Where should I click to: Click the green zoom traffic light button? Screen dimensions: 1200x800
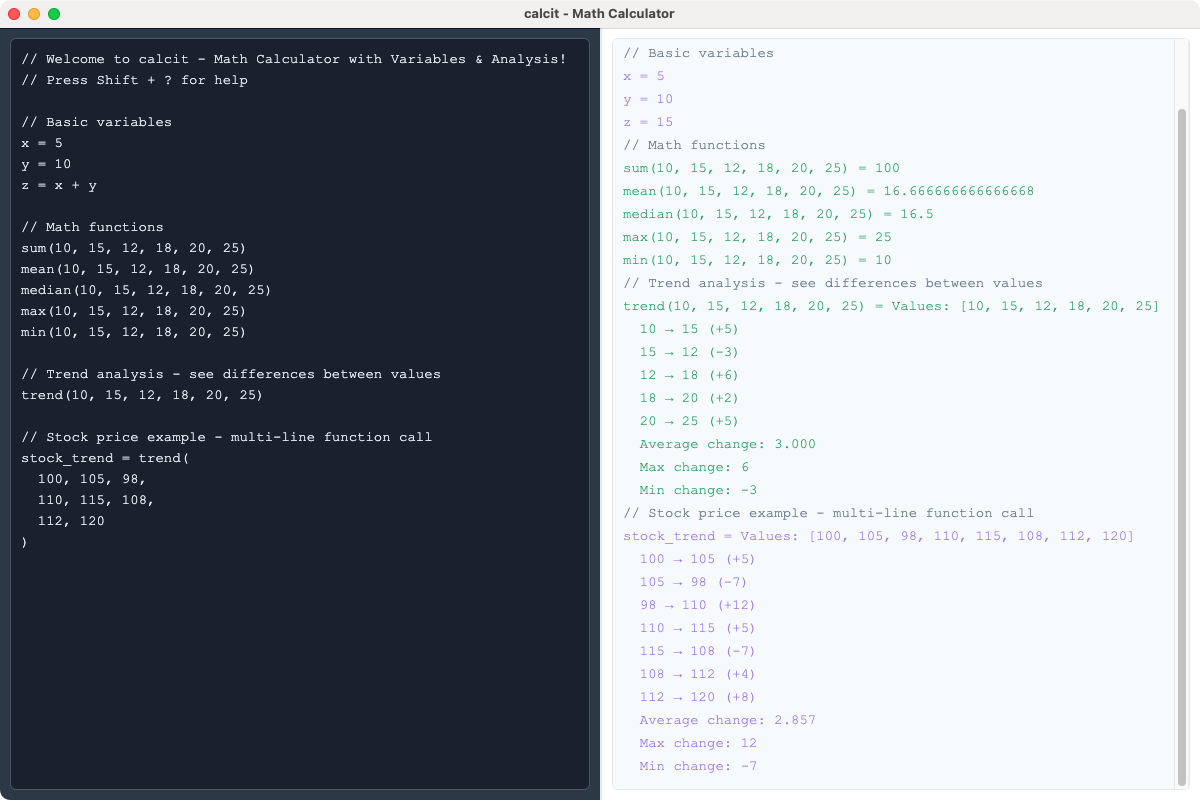click(54, 13)
